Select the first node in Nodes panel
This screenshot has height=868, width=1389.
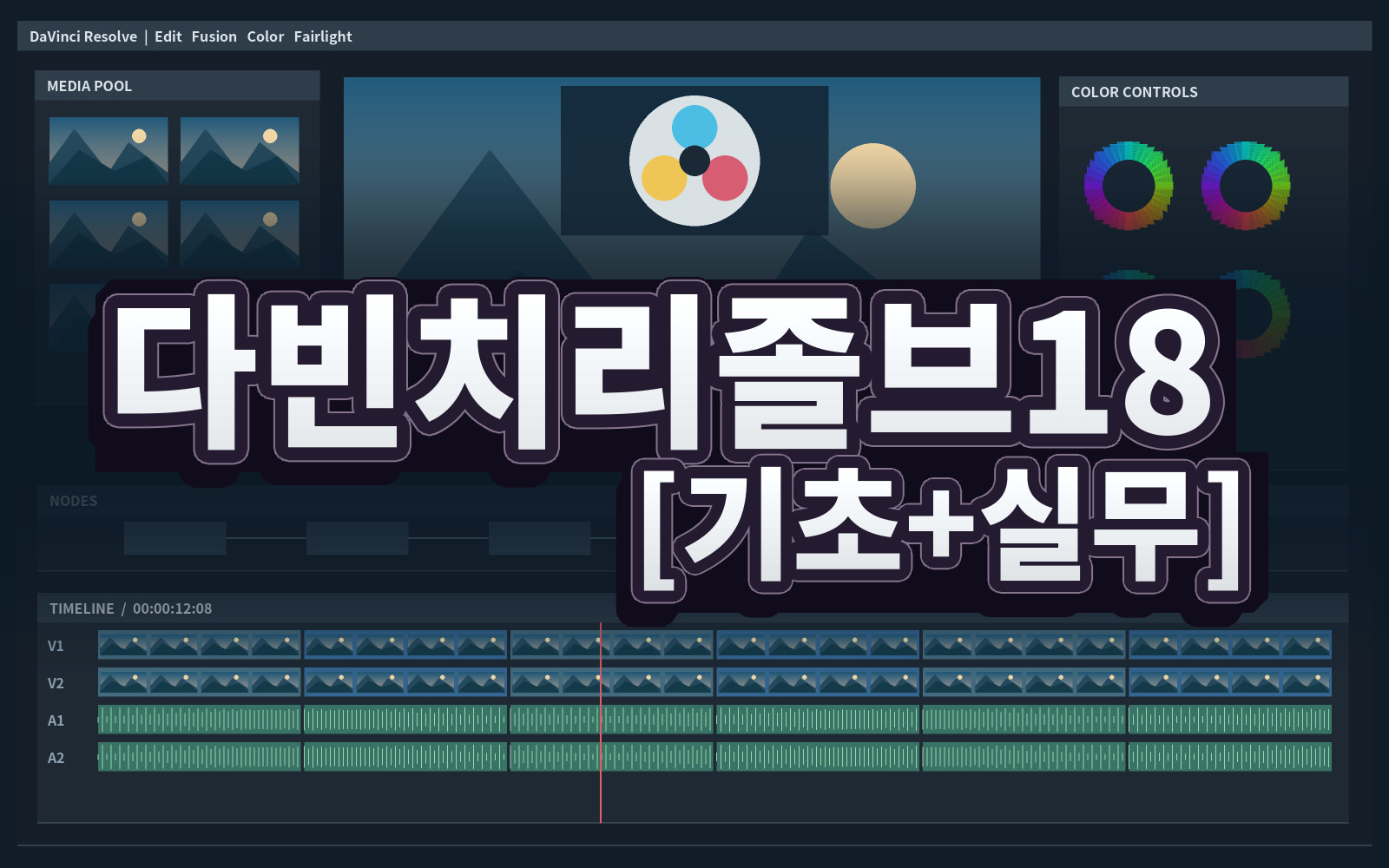pos(174,538)
